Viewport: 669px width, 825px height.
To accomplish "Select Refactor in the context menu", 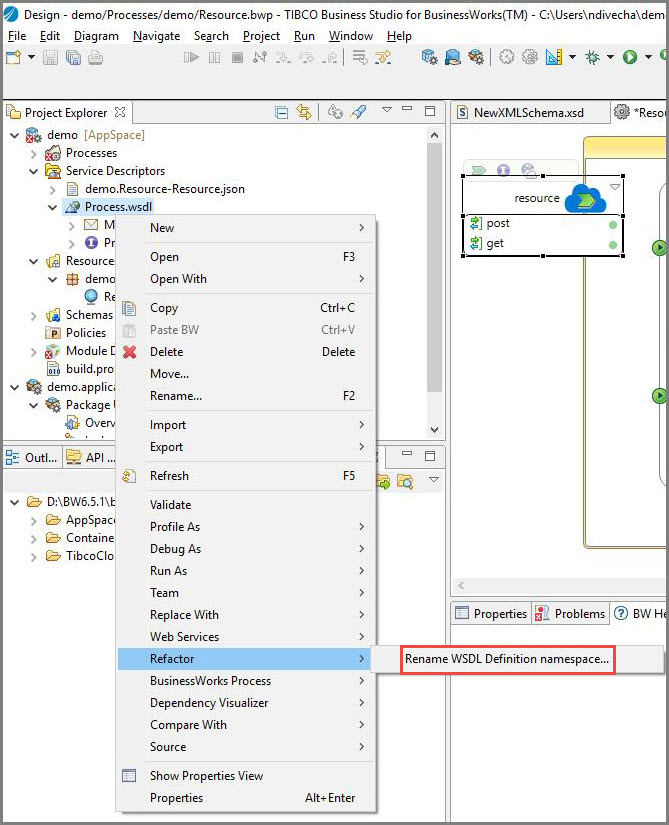I will coord(245,659).
